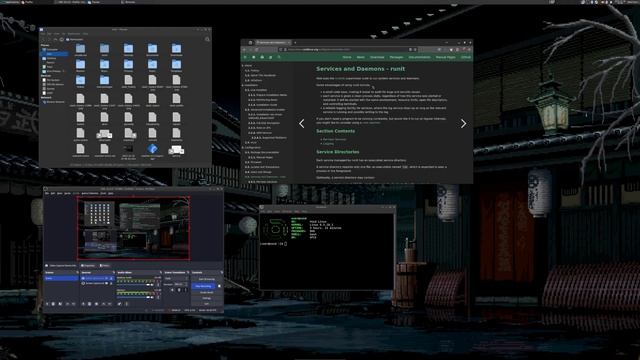Adjust the bottom Audio Mixer volume slider
This screenshot has width=640, height=360.
[x=133, y=297]
